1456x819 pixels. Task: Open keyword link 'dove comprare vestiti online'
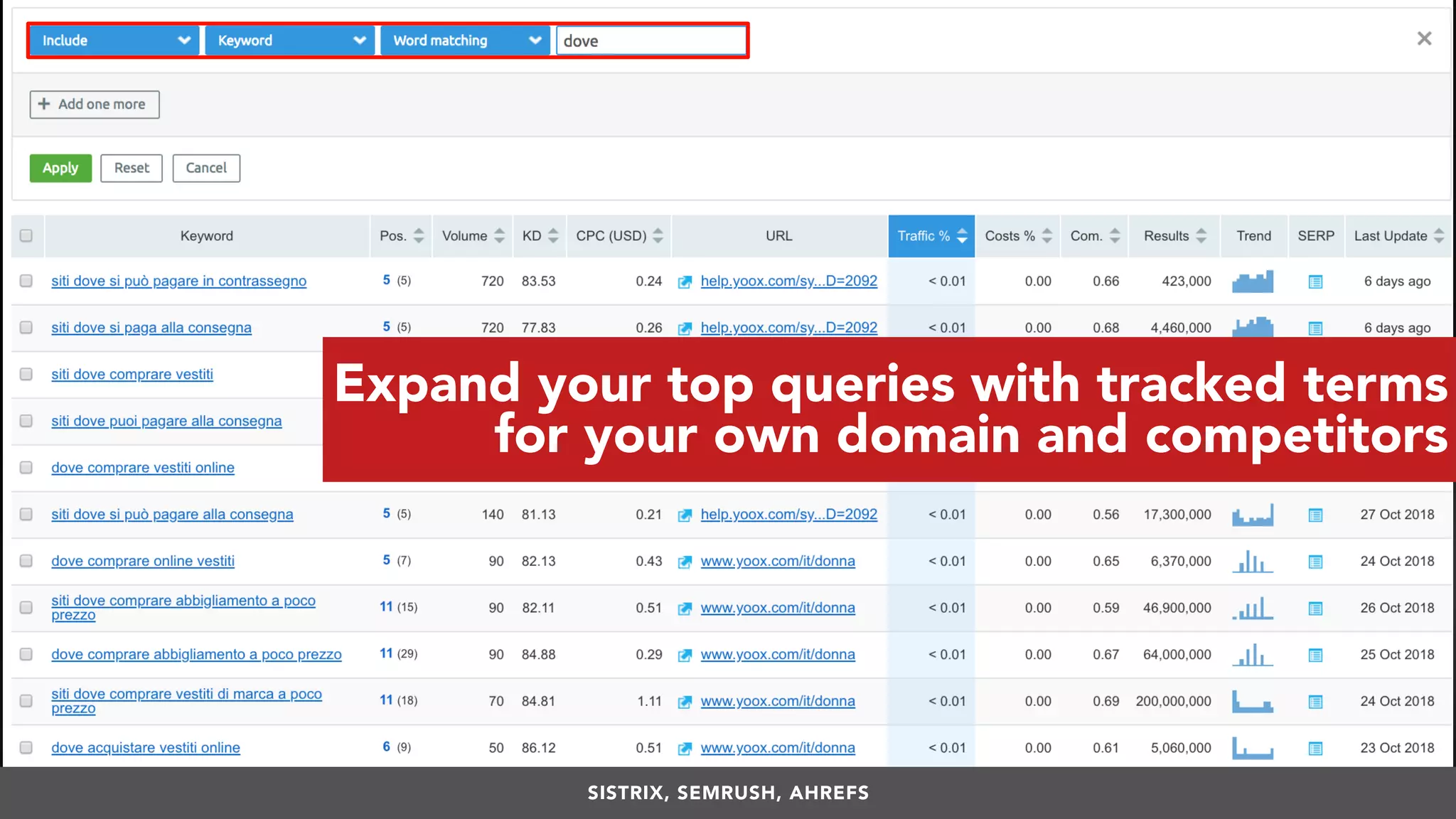tap(143, 468)
